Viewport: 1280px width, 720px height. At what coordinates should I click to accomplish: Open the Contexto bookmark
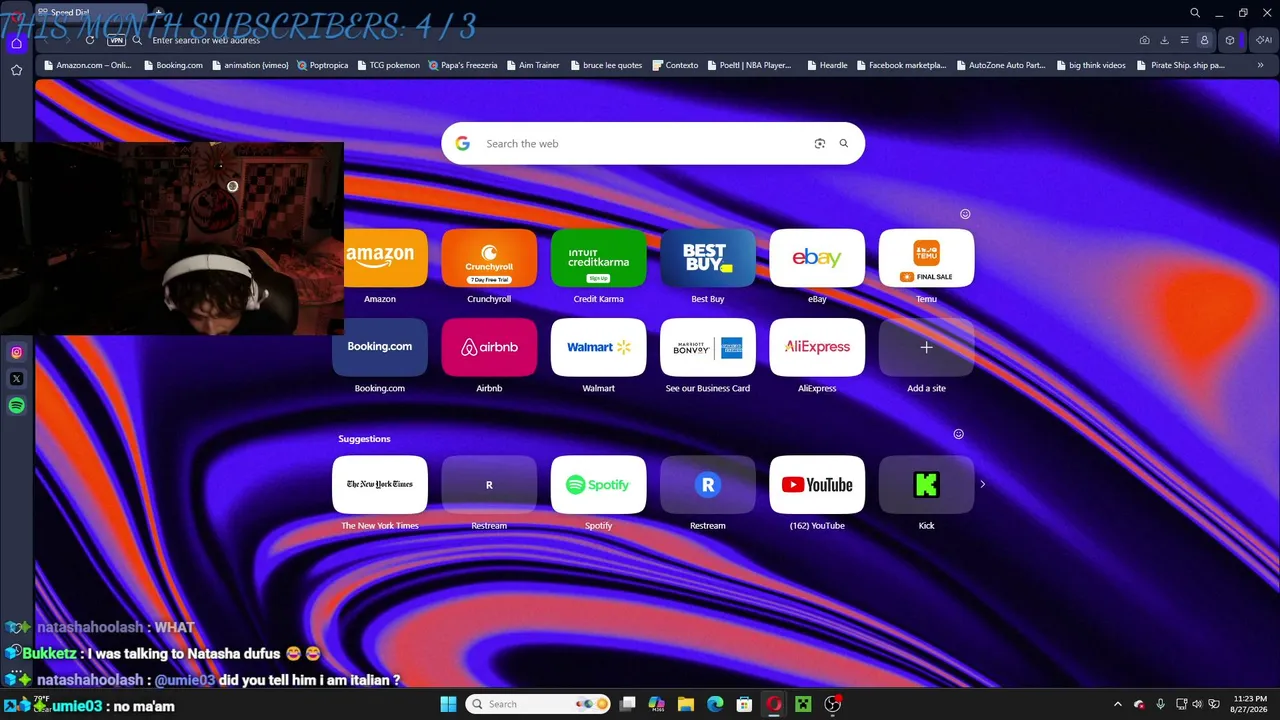coord(675,65)
